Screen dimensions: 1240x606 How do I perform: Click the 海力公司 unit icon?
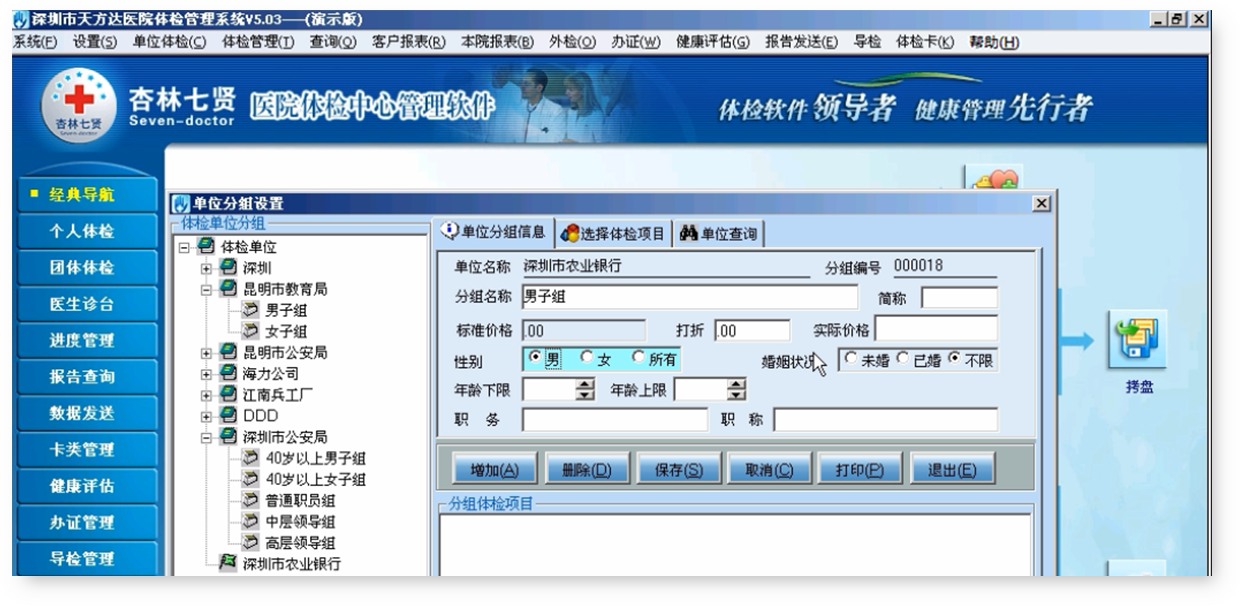[x=228, y=373]
